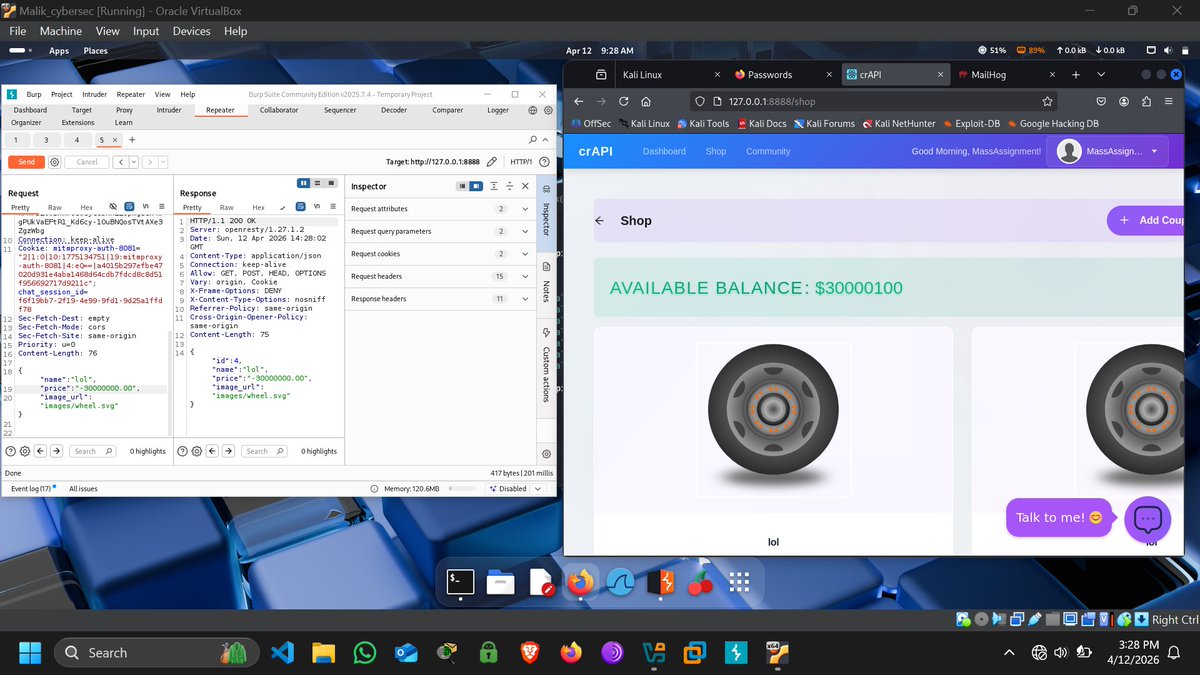The width and height of the screenshot is (1200, 675).
Task: Expand Response headers section
Action: 441,299
